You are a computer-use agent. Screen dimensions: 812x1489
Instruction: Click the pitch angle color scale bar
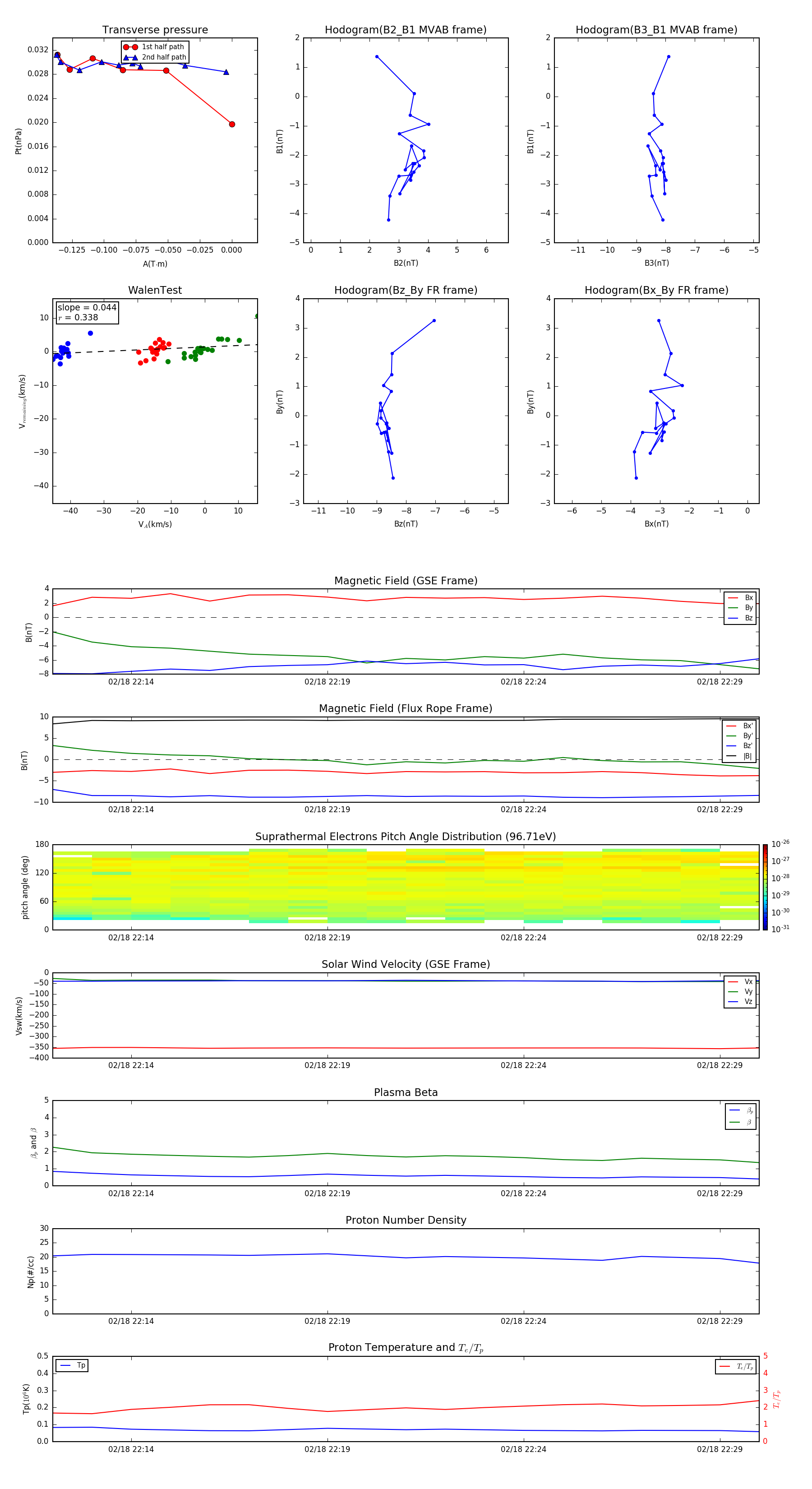(765, 887)
